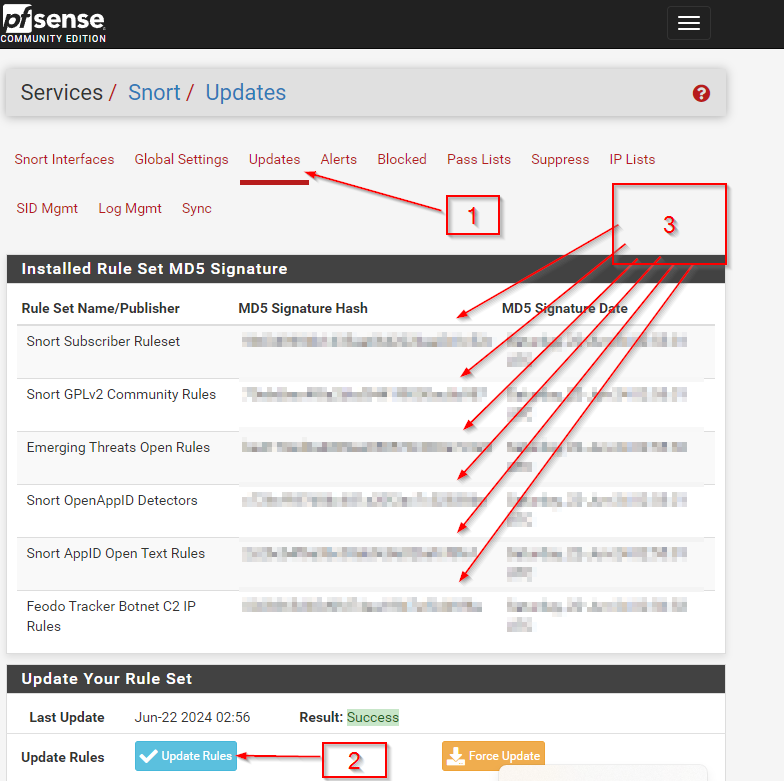Switch to the Log Mgmt tab
This screenshot has height=781, width=784.
click(x=129, y=208)
